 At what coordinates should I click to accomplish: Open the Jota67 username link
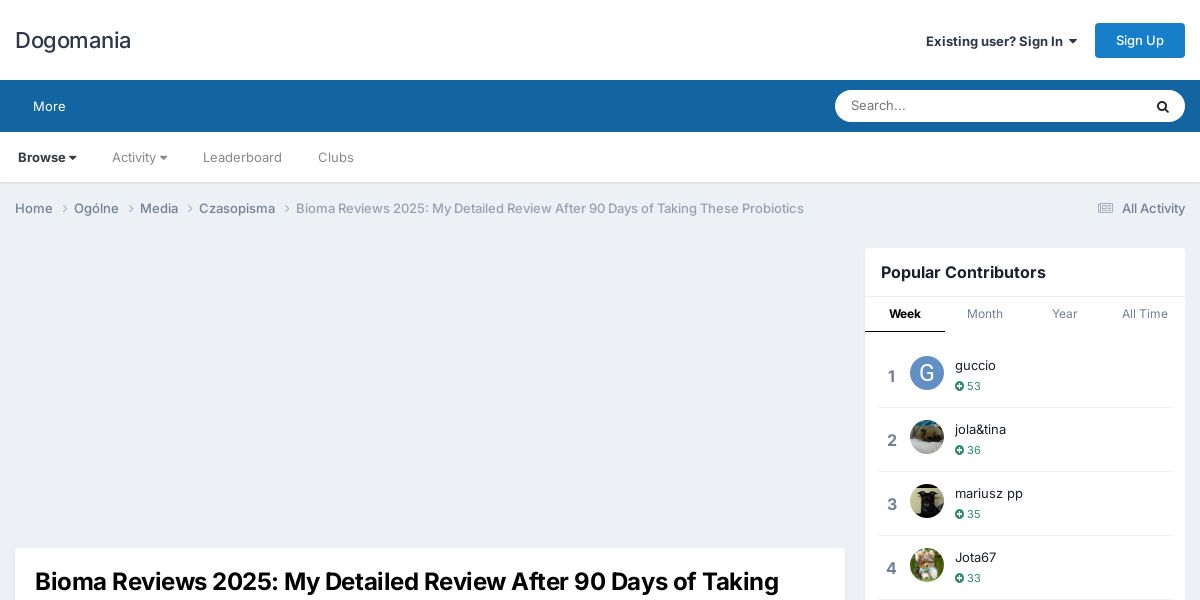point(975,557)
